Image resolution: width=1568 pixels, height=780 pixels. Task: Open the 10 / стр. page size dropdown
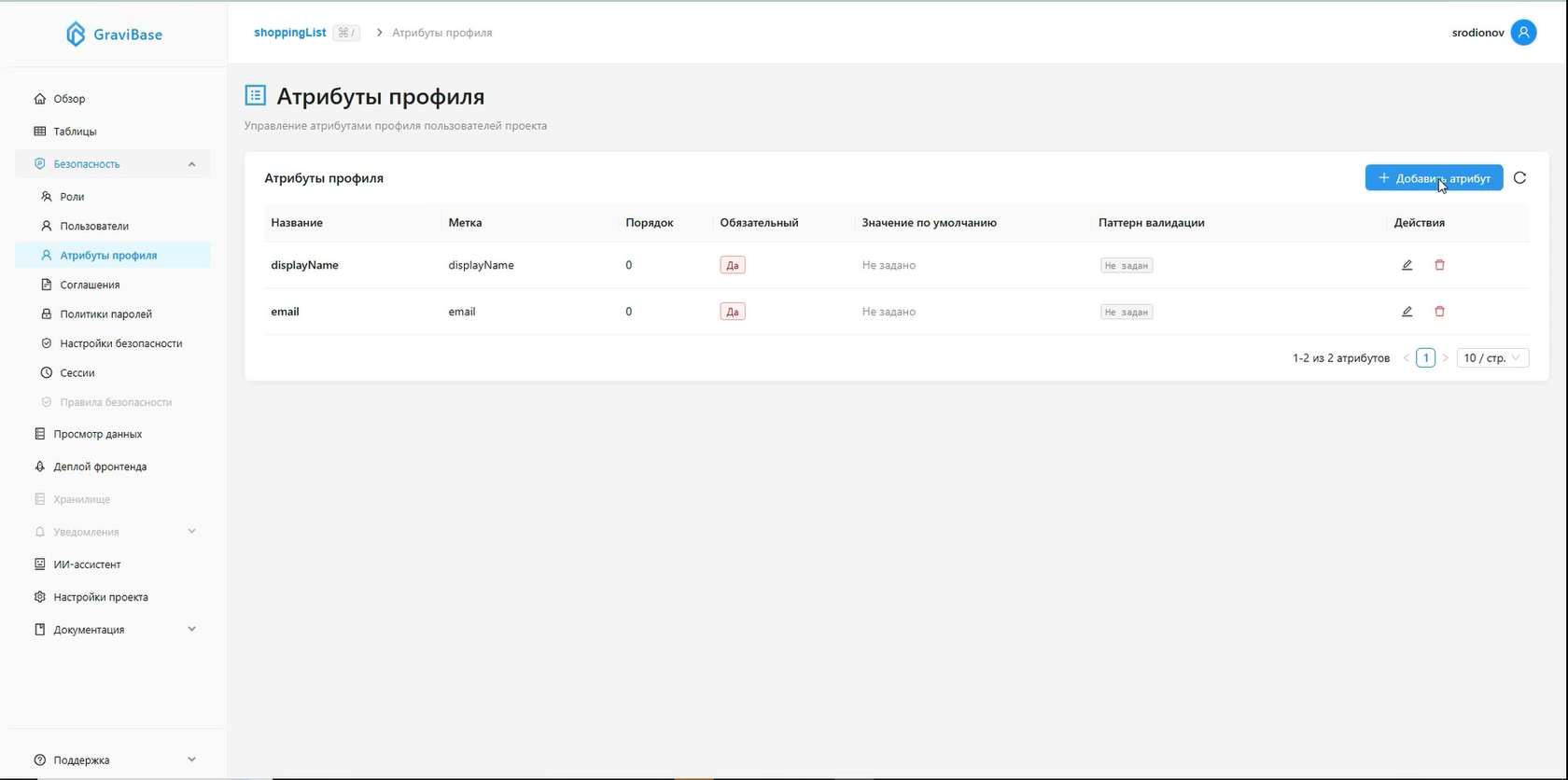(1492, 358)
